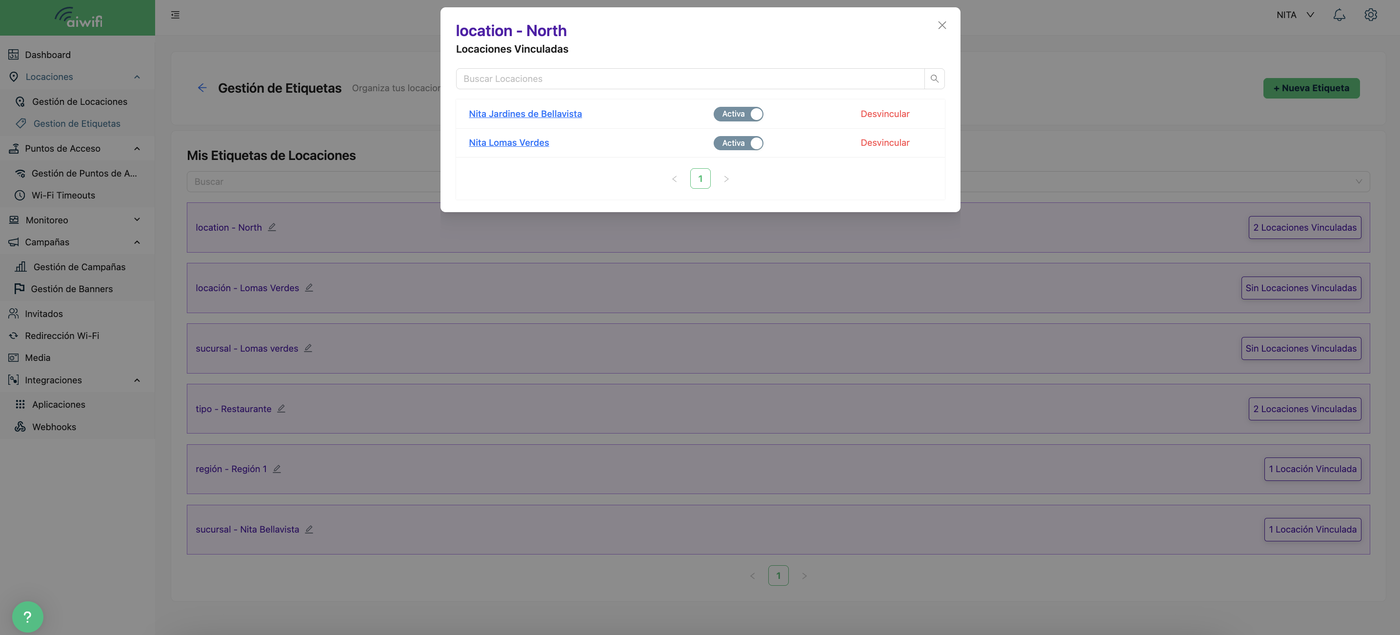This screenshot has width=1400, height=635.
Task: Open the settings gear icon
Action: [x=1370, y=15]
